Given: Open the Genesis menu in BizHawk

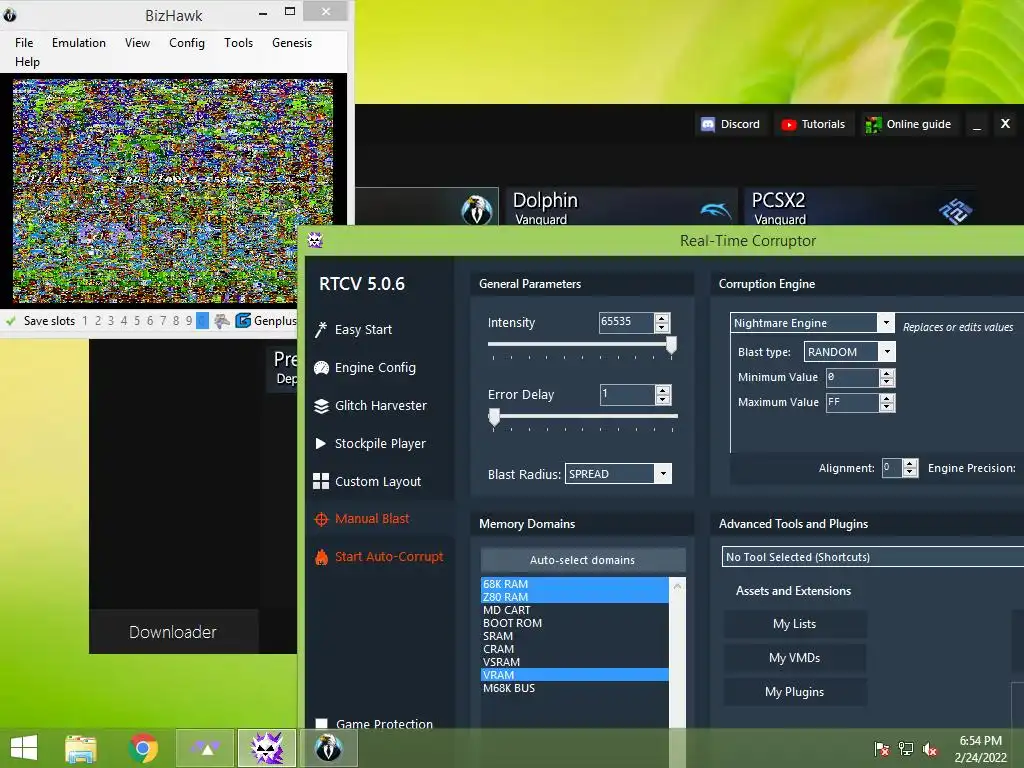Looking at the screenshot, I should point(292,43).
